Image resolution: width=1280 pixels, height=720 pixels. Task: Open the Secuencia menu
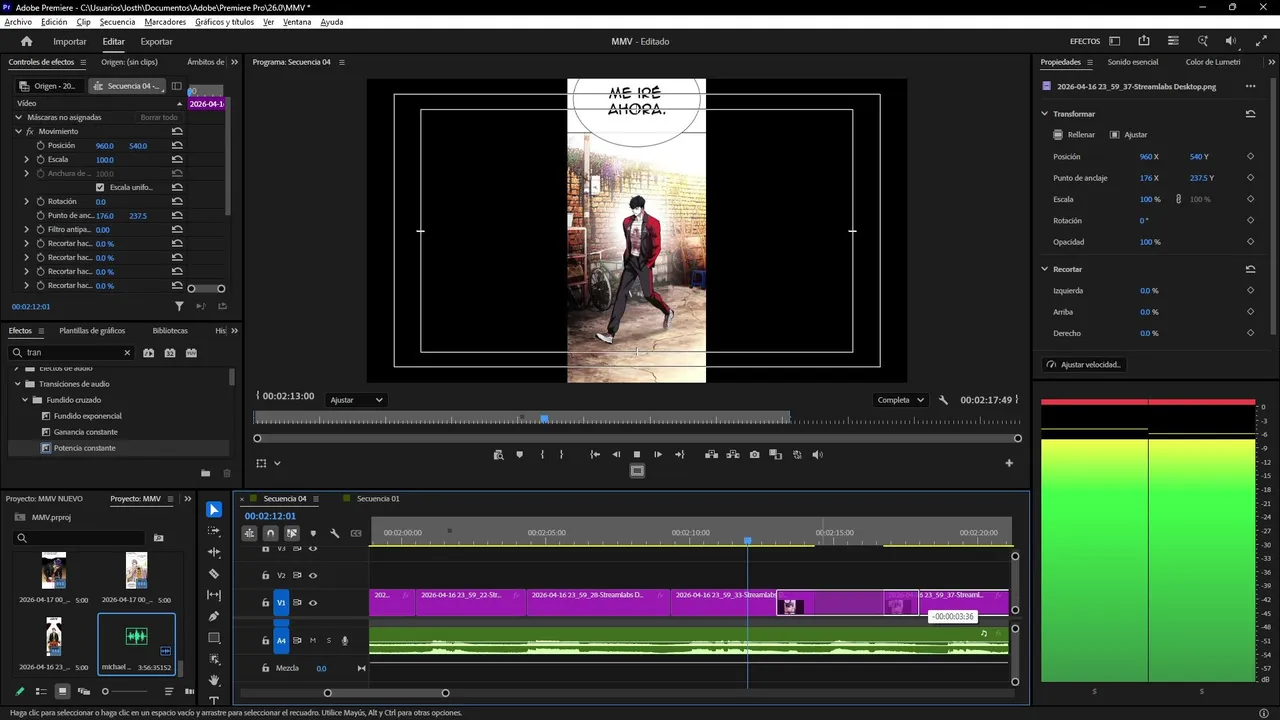click(x=117, y=22)
